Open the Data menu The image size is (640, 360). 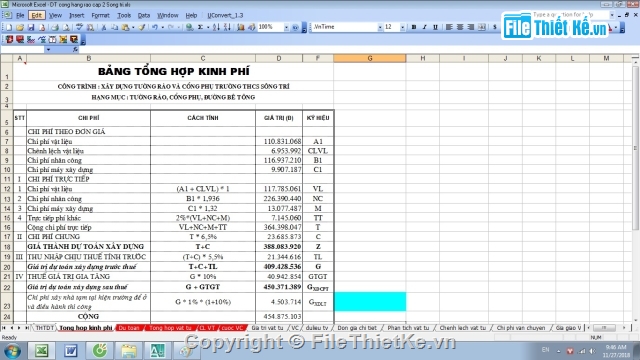[x=144, y=16]
